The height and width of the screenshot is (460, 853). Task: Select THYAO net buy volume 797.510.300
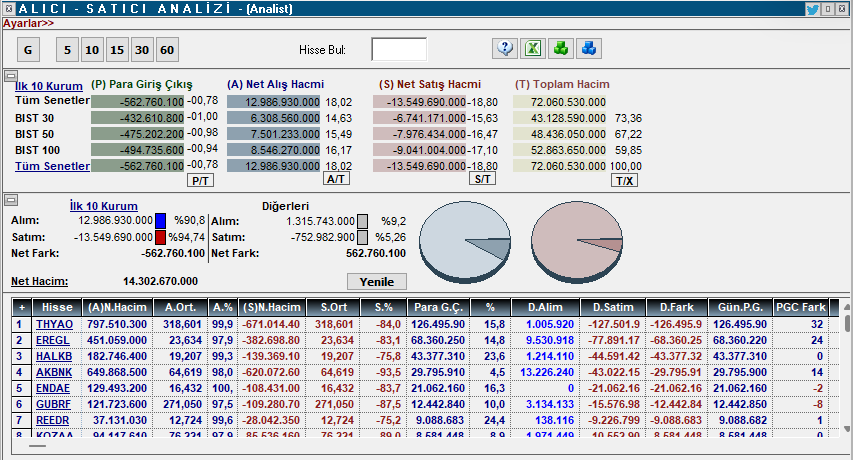click(x=117, y=324)
